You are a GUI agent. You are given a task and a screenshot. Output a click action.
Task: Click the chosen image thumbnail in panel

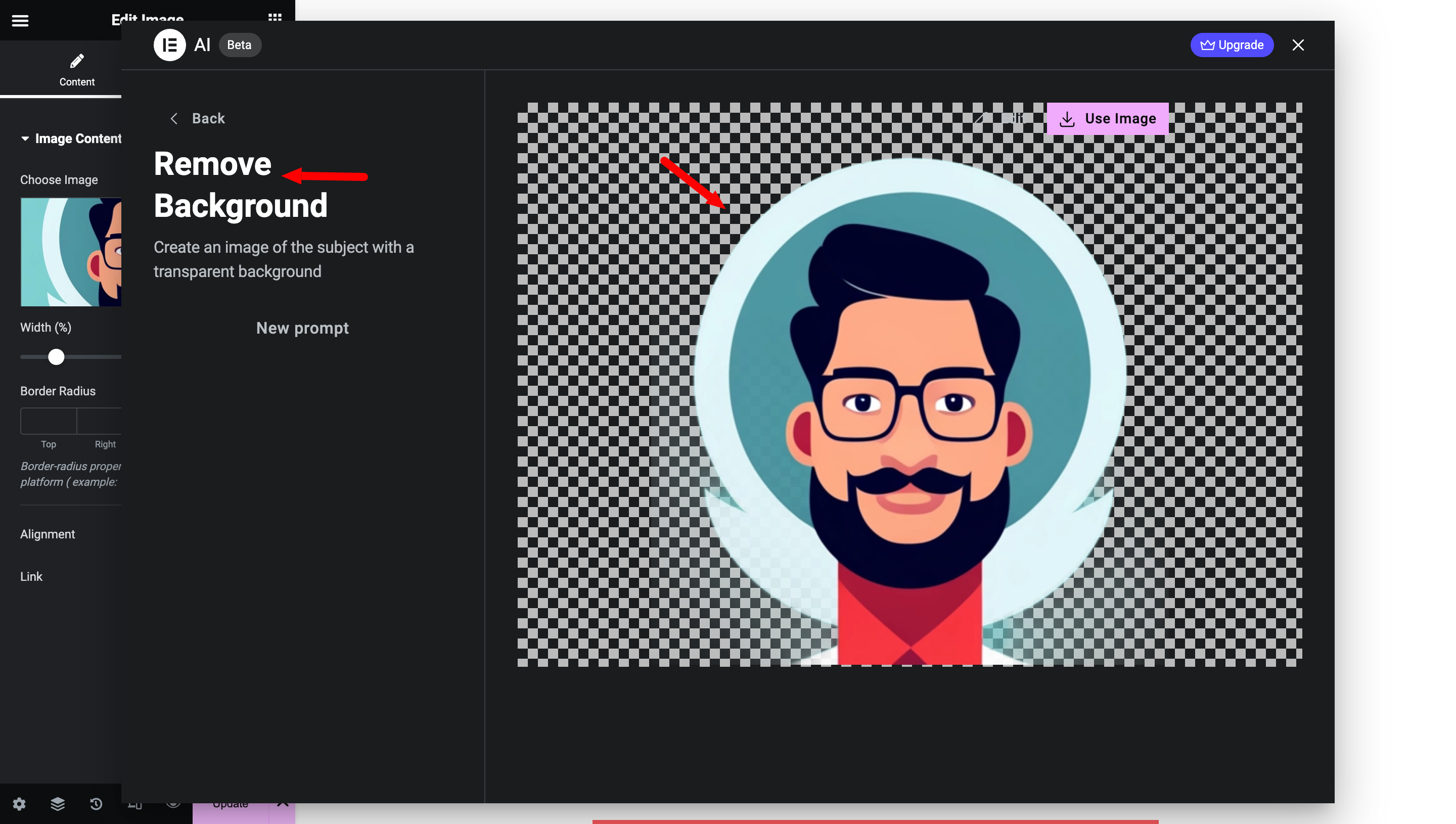[x=71, y=252]
